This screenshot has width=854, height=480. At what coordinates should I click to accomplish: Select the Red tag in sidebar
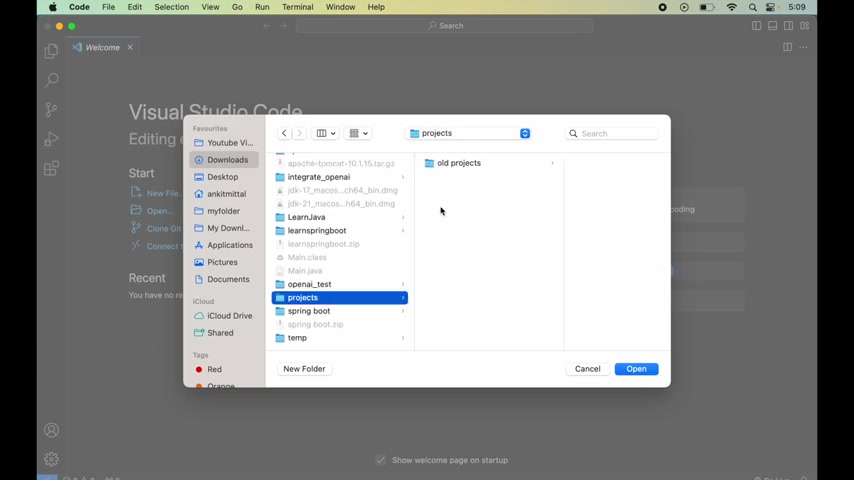coord(215,369)
